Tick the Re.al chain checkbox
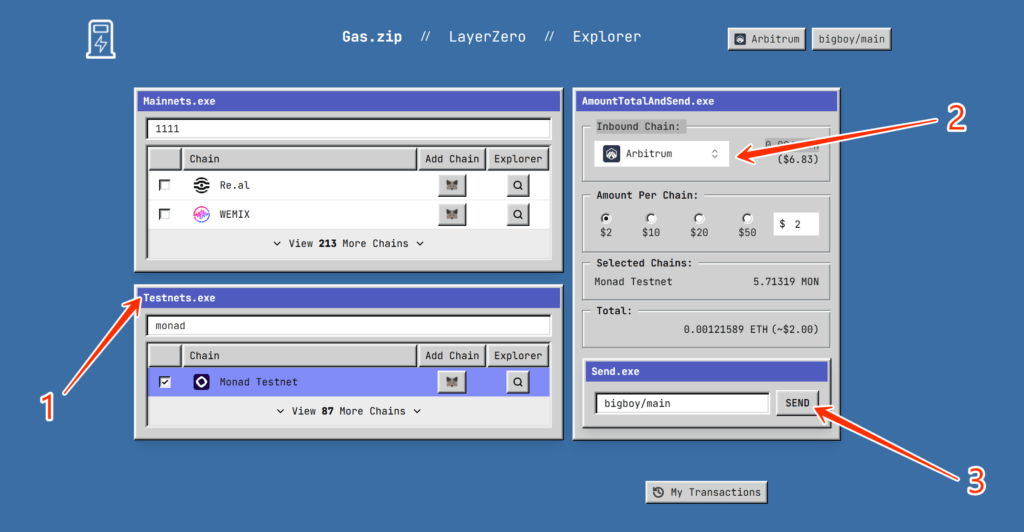The width and height of the screenshot is (1024, 532). 165,185
